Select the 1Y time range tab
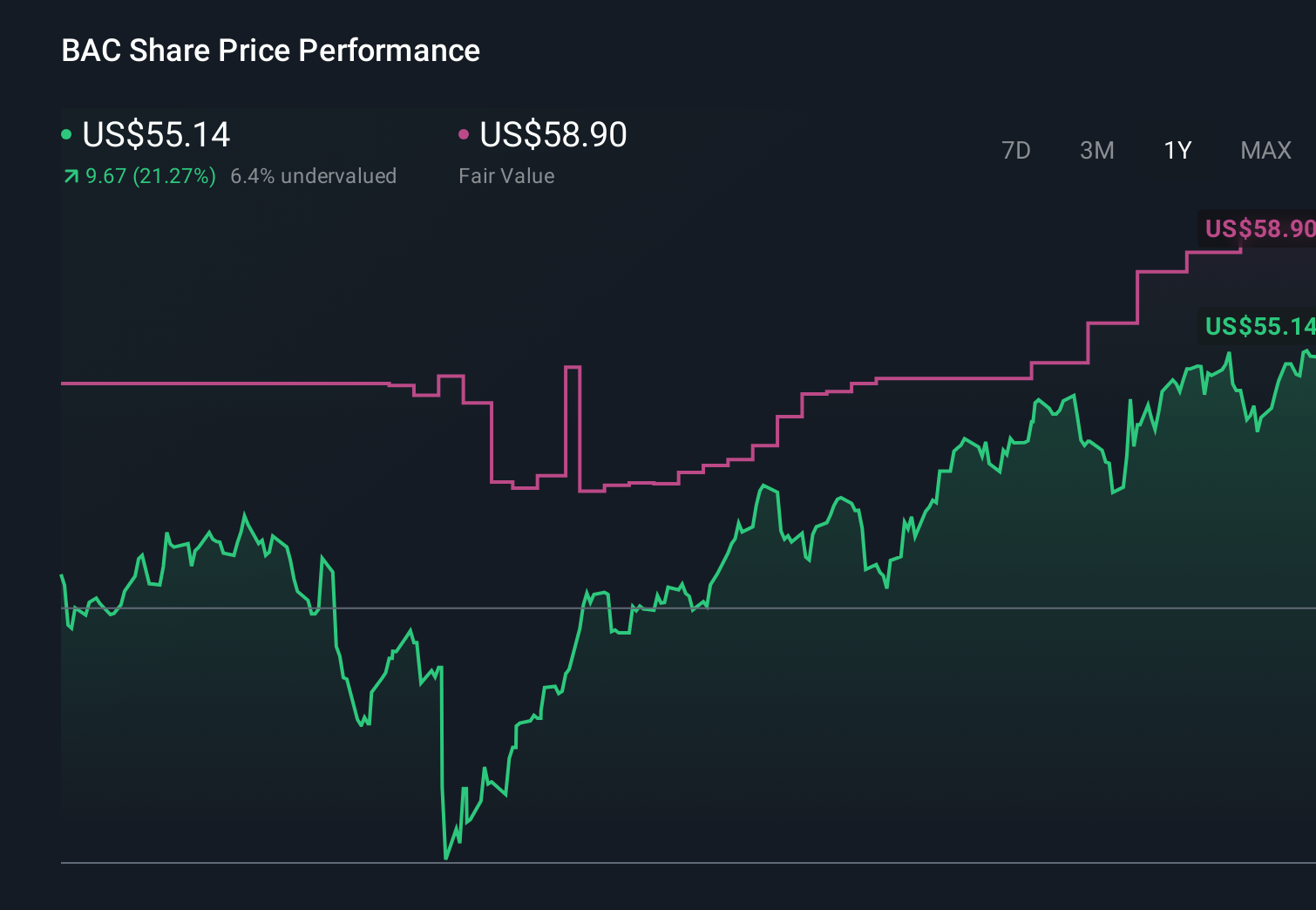The height and width of the screenshot is (910, 1316). pyautogui.click(x=1177, y=150)
